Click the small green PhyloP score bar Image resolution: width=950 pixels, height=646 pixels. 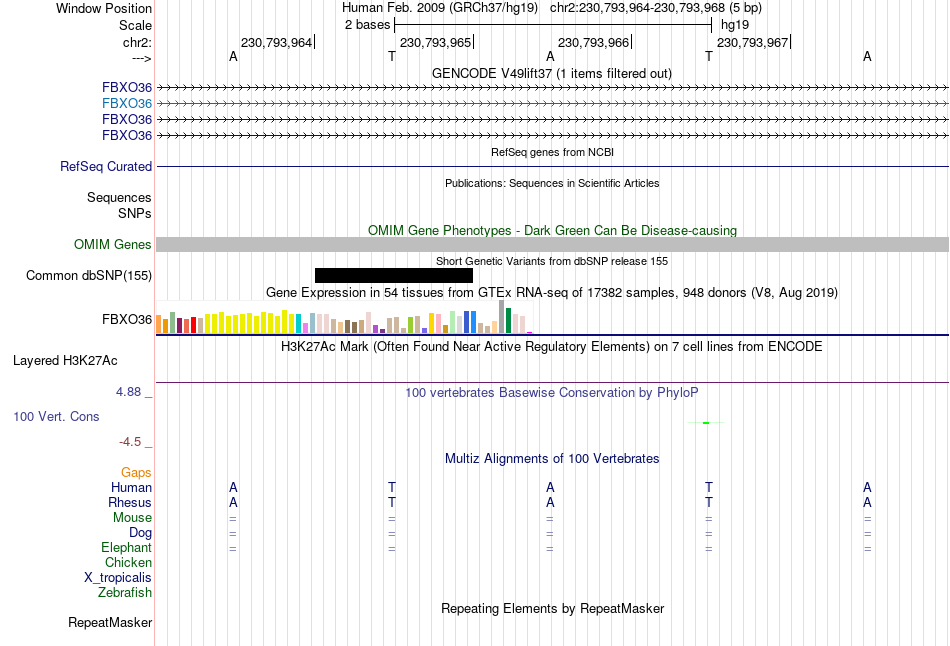point(706,422)
